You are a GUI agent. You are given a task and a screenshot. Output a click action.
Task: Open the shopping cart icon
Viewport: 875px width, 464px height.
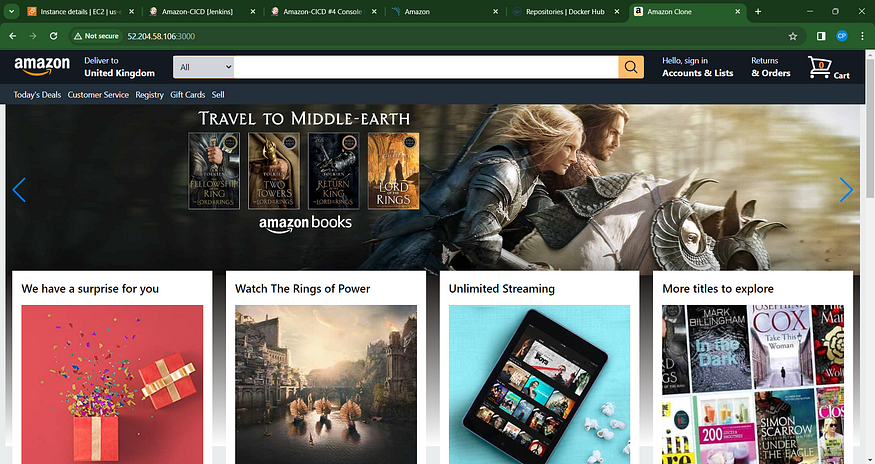[820, 68]
